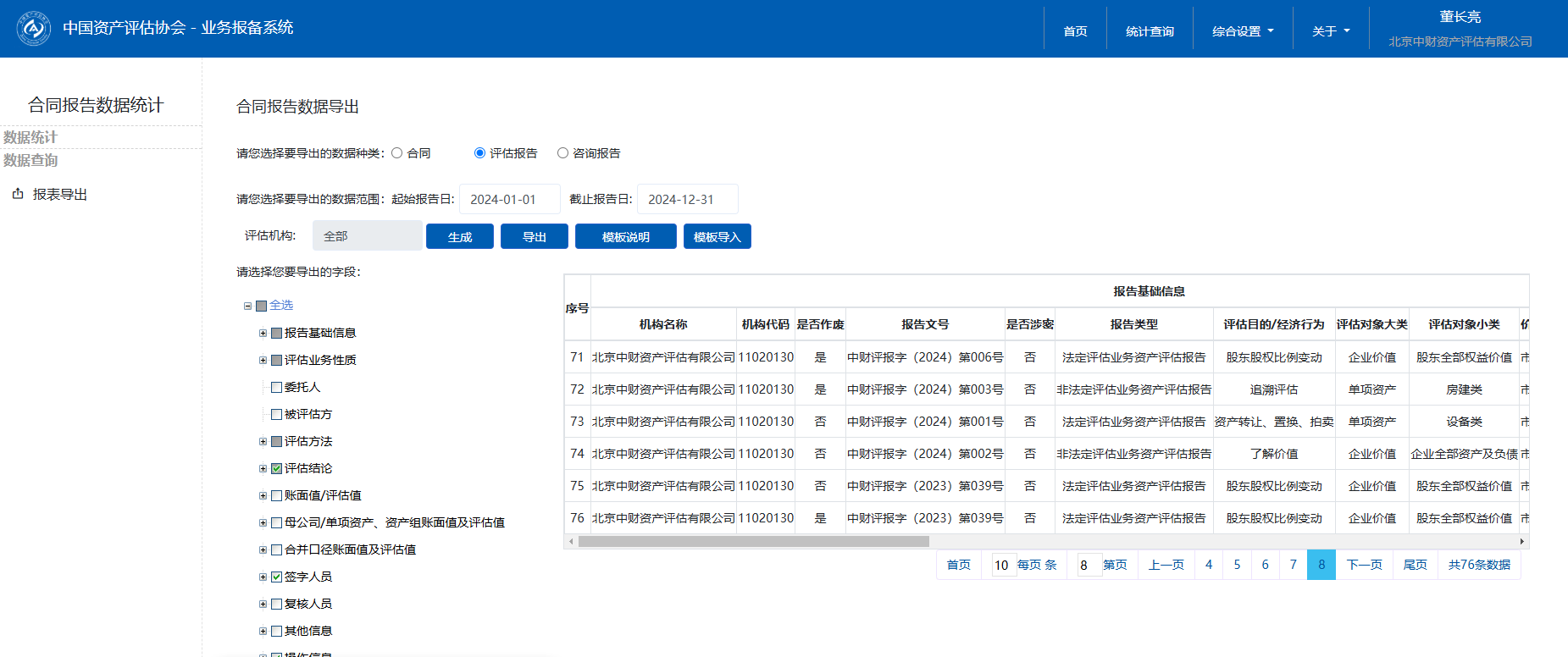Open 首页 in the top navigation bar
The width and height of the screenshot is (1568, 657).
coord(1075,31)
